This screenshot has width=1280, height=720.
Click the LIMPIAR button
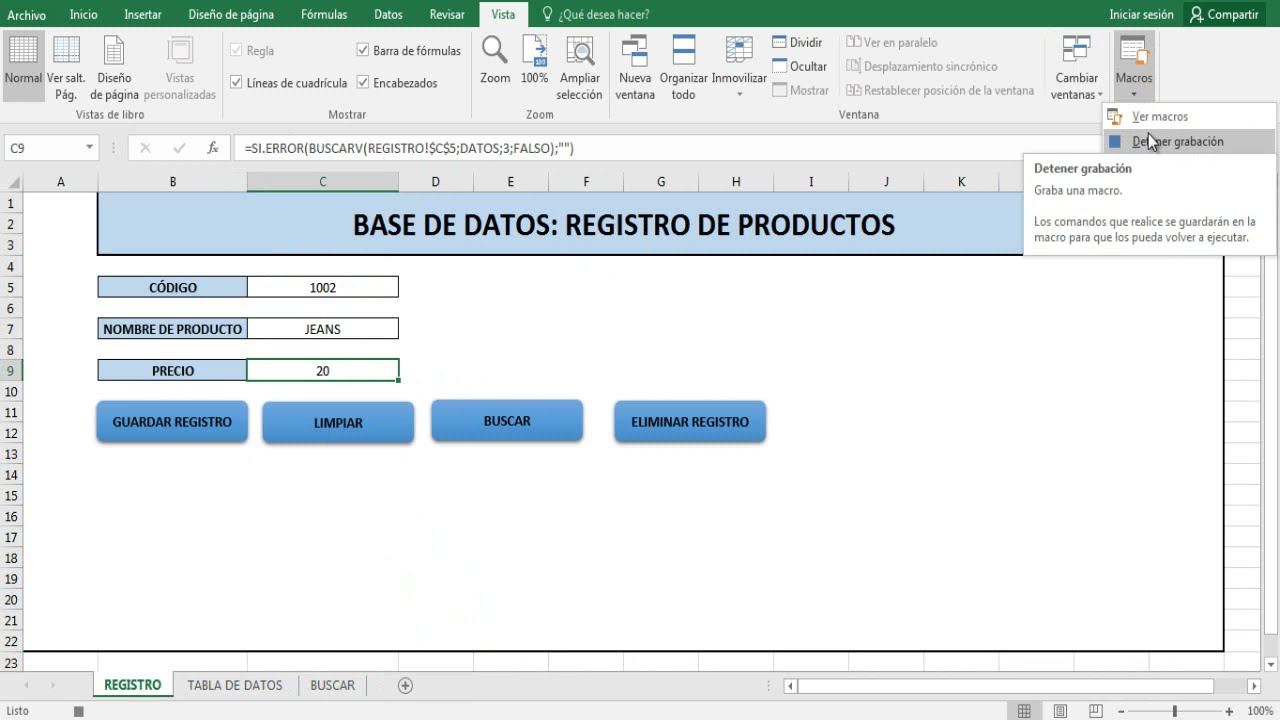[x=338, y=423]
